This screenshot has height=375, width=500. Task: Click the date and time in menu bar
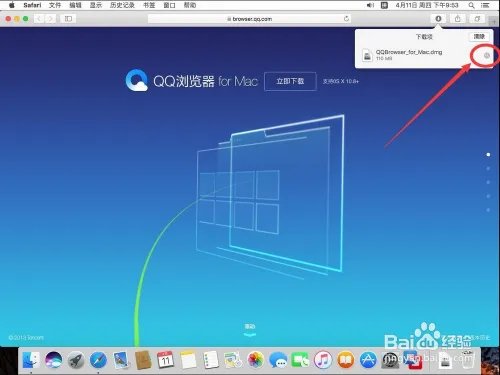tap(427, 5)
